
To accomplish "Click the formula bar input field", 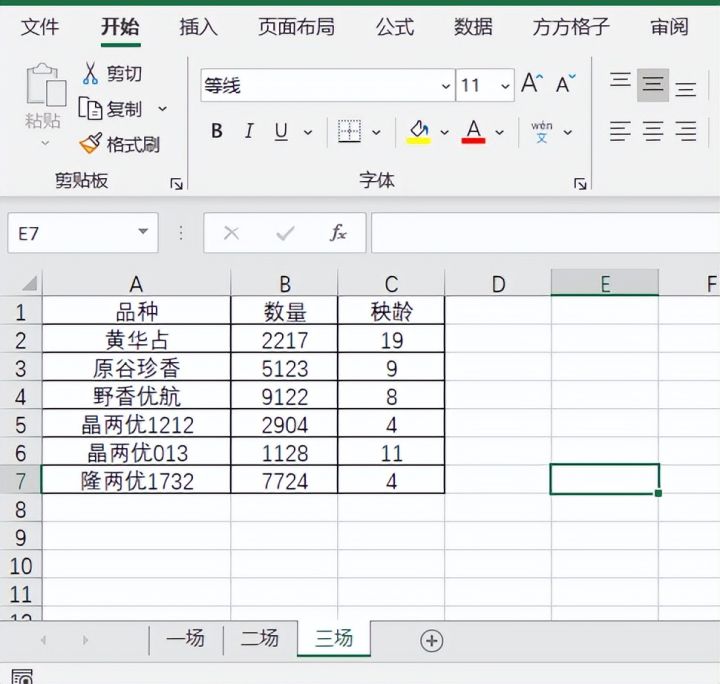I will [546, 233].
